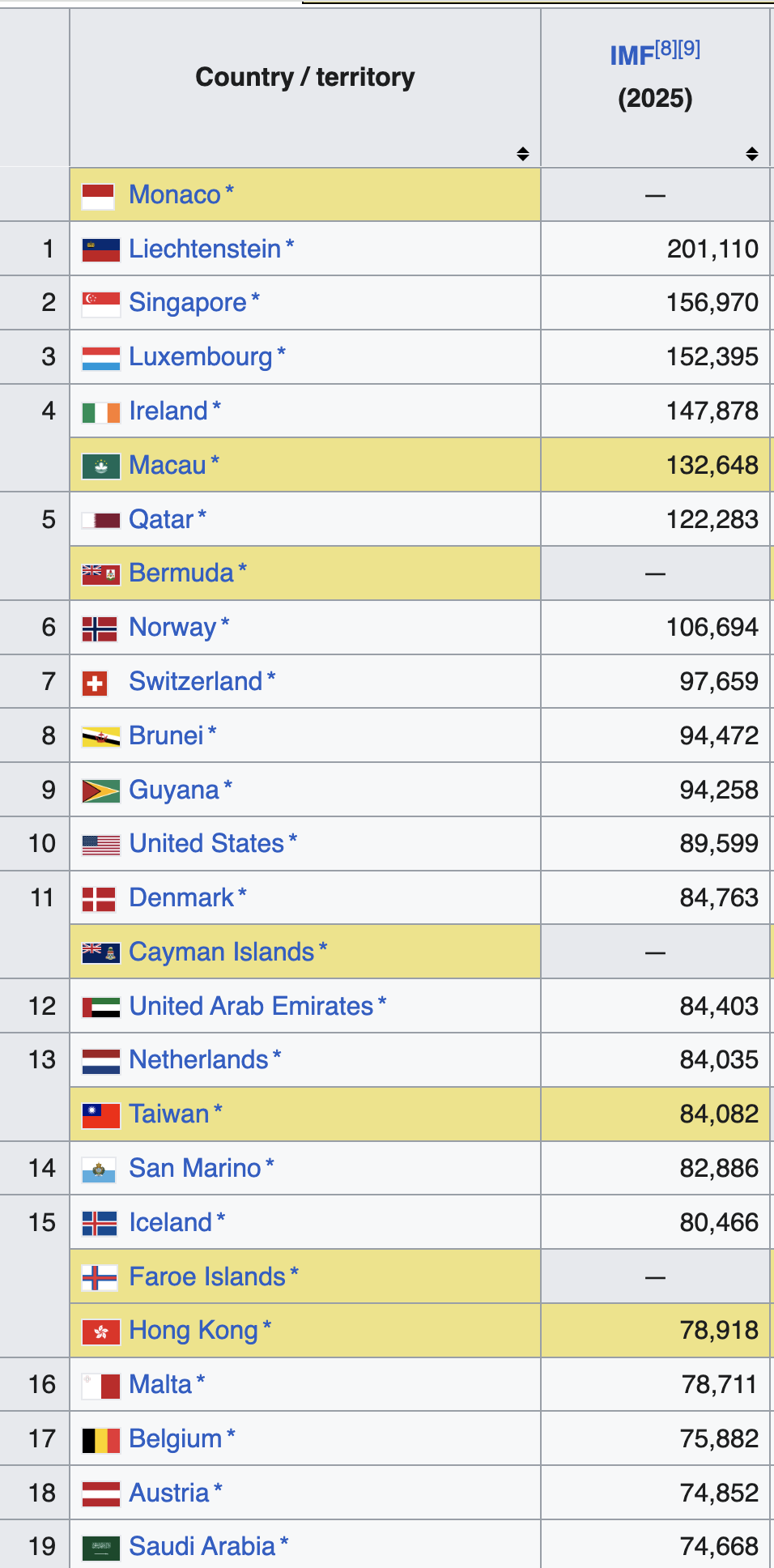The image size is (774, 1568).
Task: Select the 132,648 value for Macau
Action: tap(712, 466)
